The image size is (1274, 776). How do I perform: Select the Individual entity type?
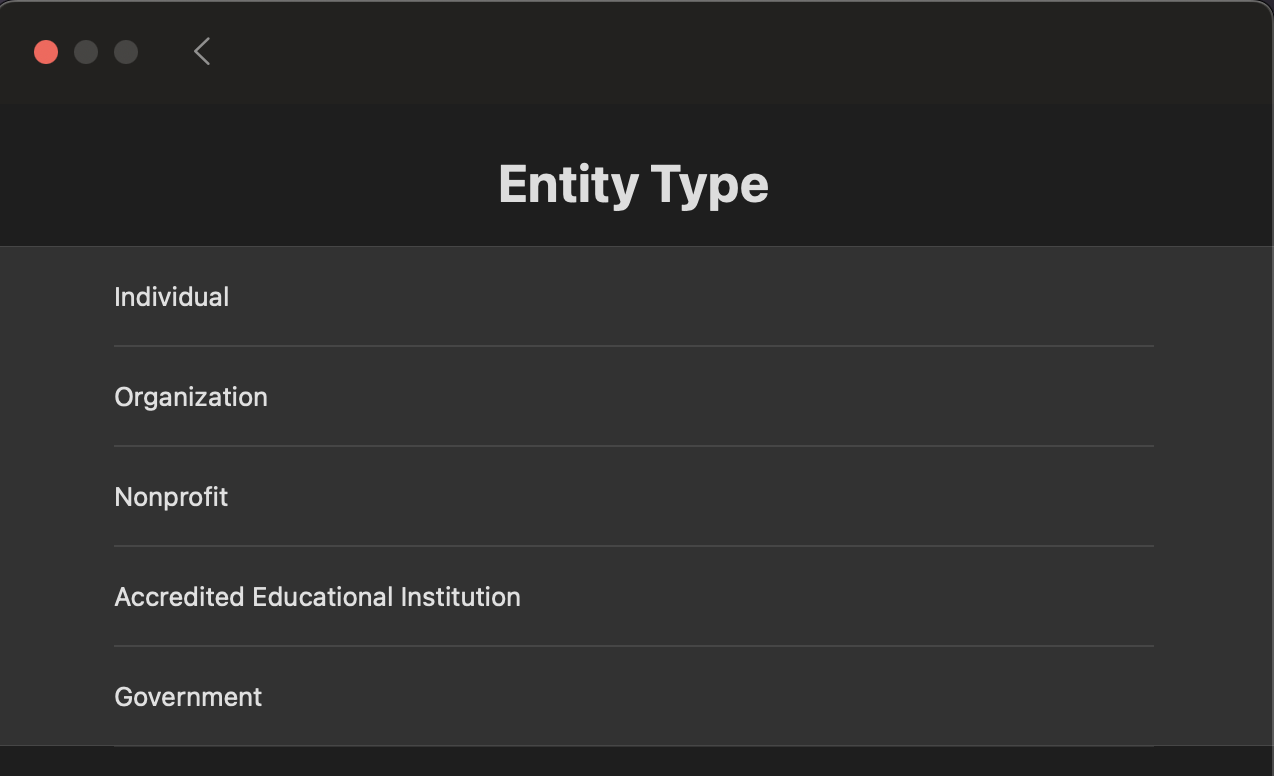(632, 297)
